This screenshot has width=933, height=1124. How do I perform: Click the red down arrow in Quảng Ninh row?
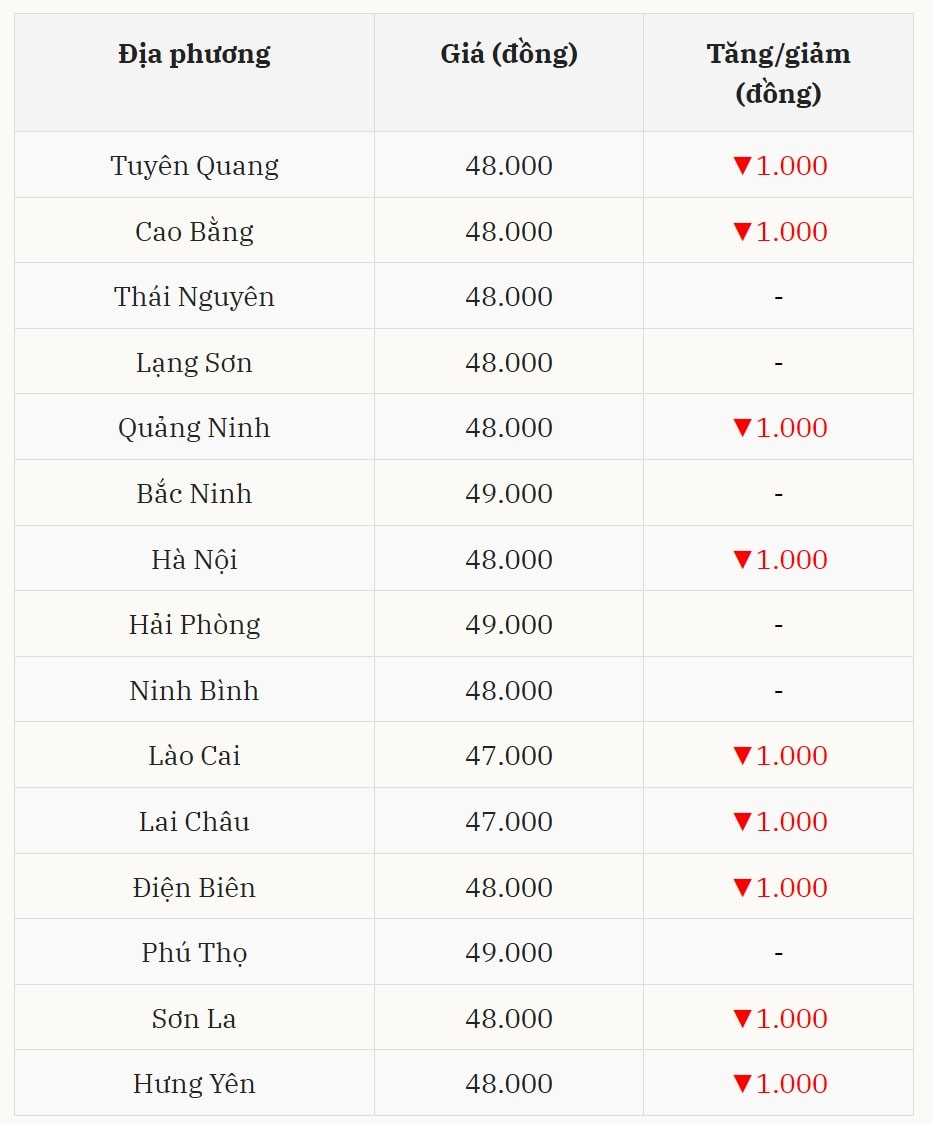(x=742, y=428)
